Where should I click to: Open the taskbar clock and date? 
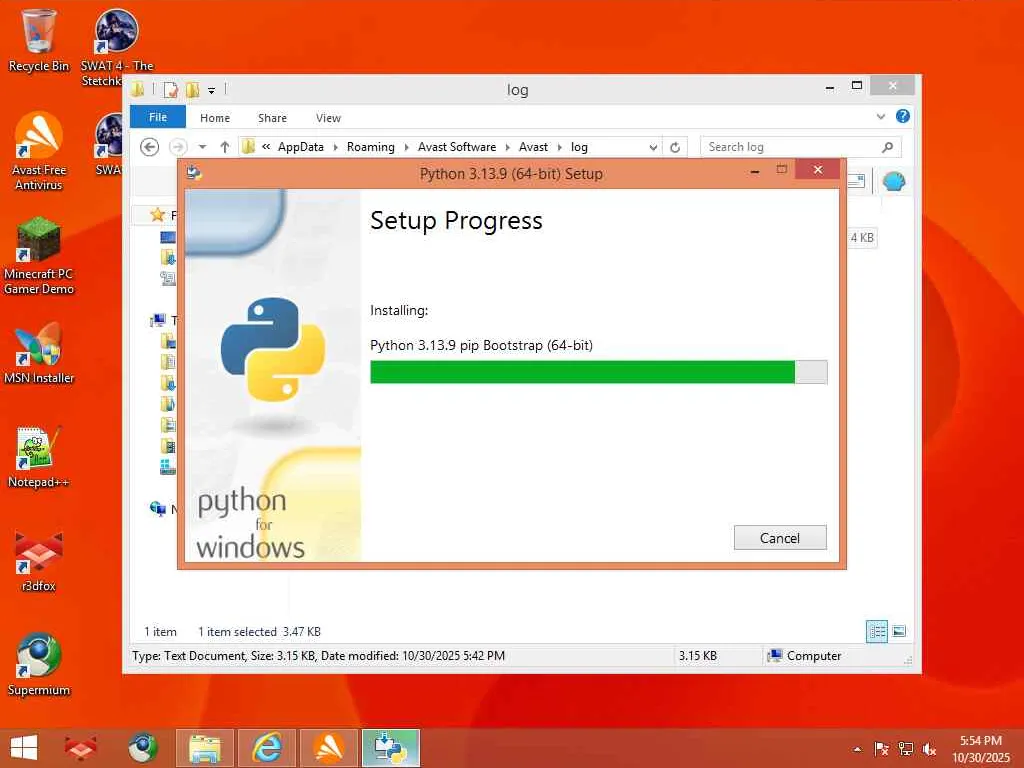click(980, 749)
